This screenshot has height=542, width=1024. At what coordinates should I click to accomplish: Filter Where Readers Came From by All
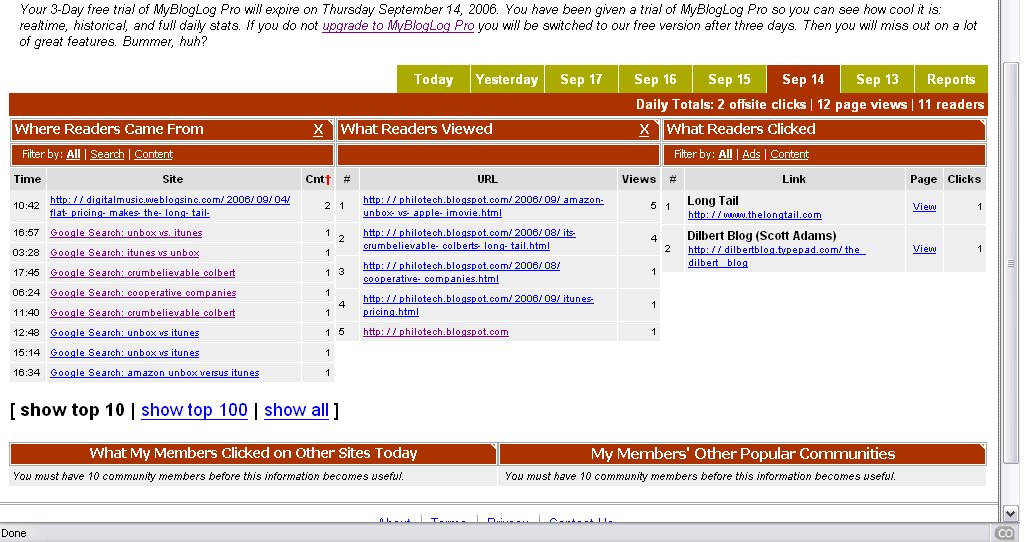73,154
